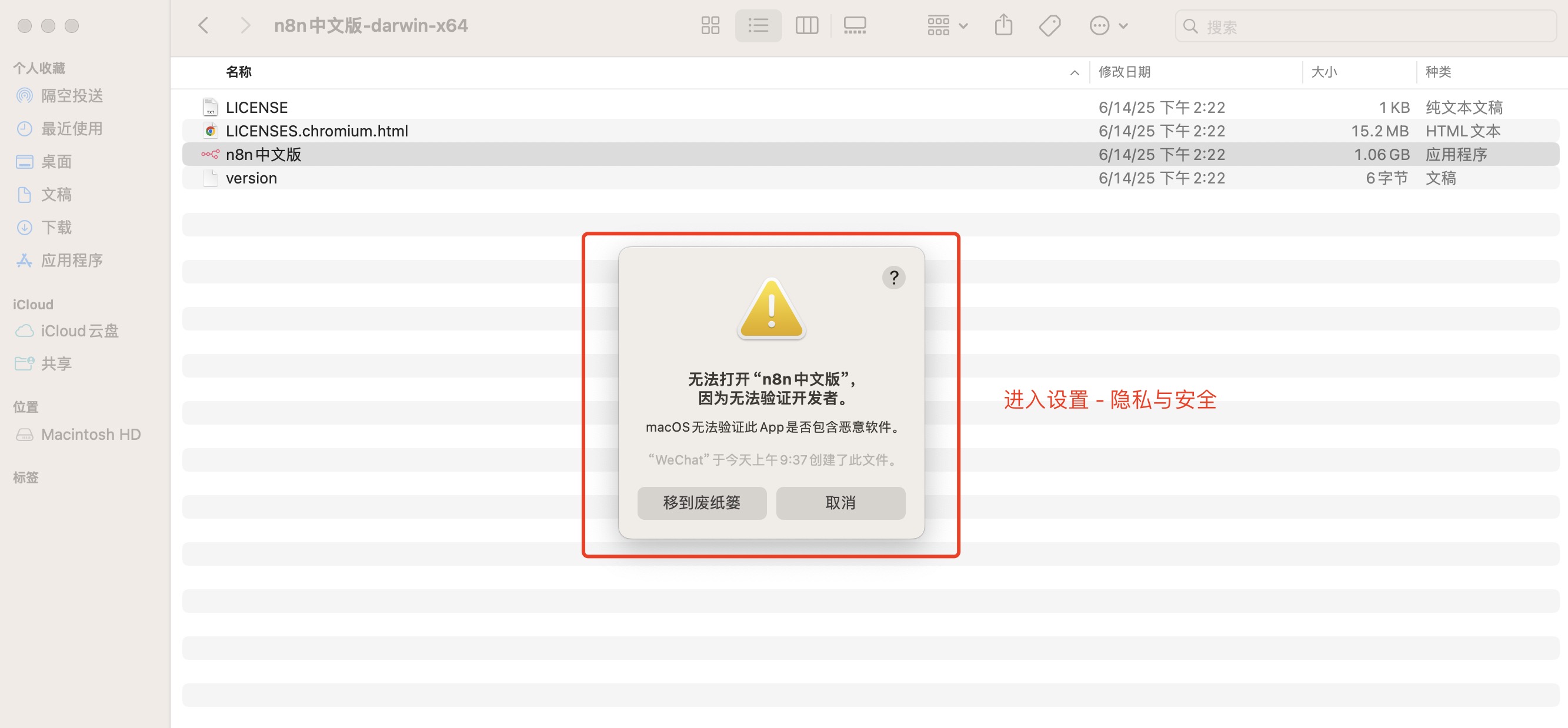
Task: Click the Share toolbar icon
Action: tap(1003, 25)
